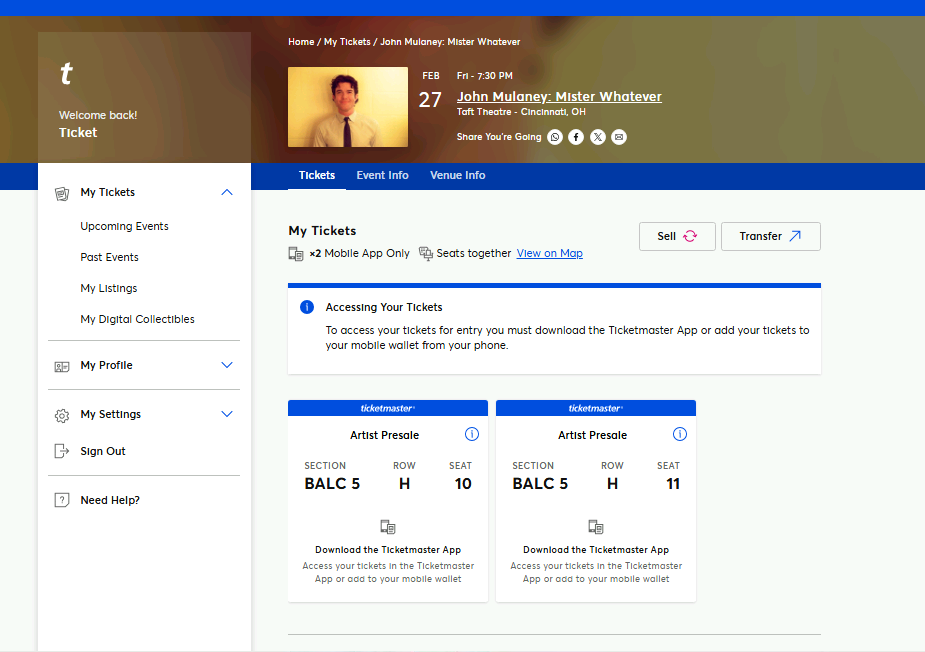Viewport: 925px width, 652px height.
Task: Click the Ticketmaster 't' logo
Action: pyautogui.click(x=66, y=73)
